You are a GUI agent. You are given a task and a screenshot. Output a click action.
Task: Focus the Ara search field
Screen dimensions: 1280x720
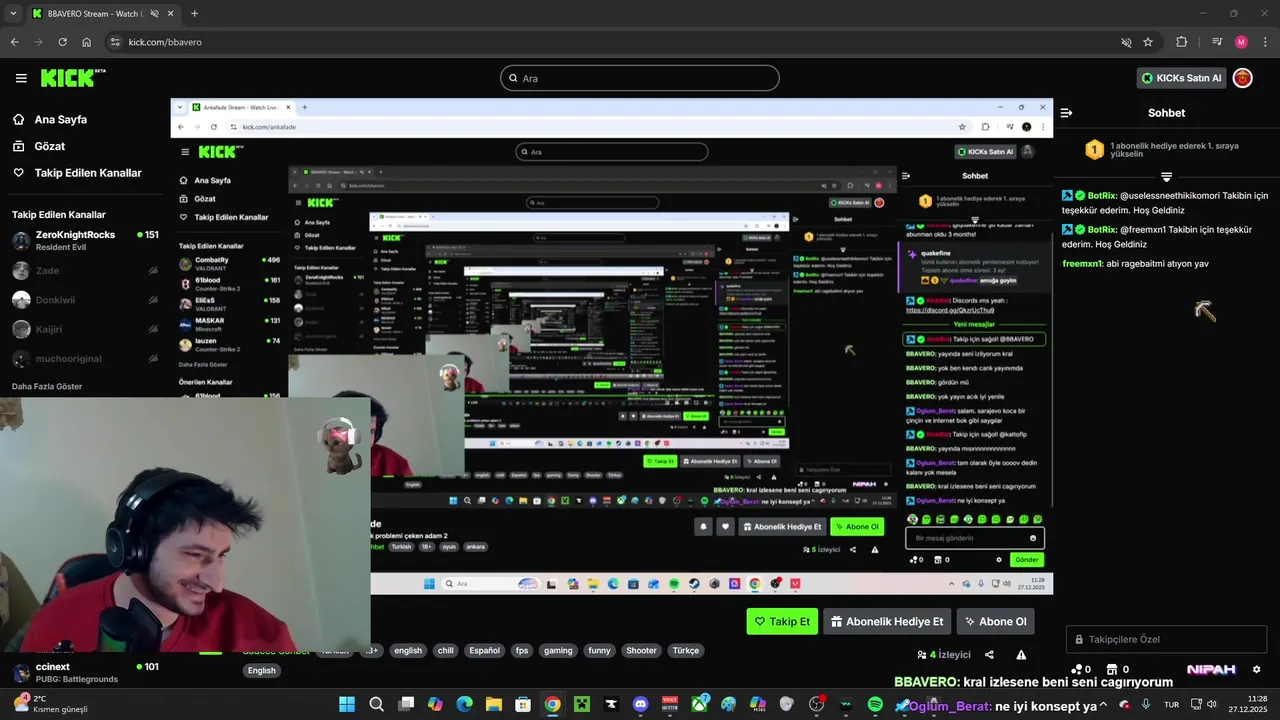coord(640,78)
